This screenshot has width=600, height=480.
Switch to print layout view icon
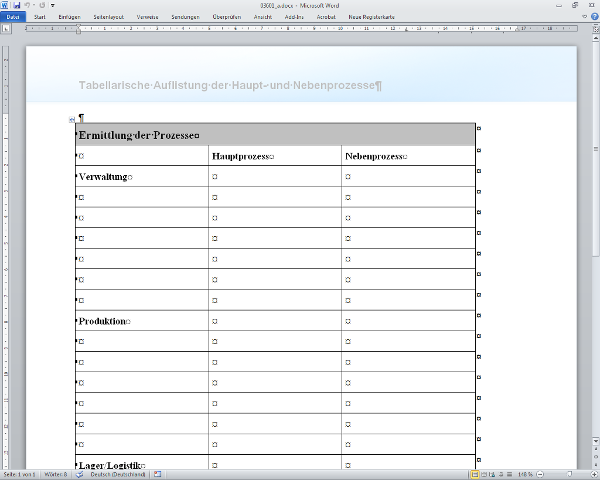pyautogui.click(x=475, y=474)
